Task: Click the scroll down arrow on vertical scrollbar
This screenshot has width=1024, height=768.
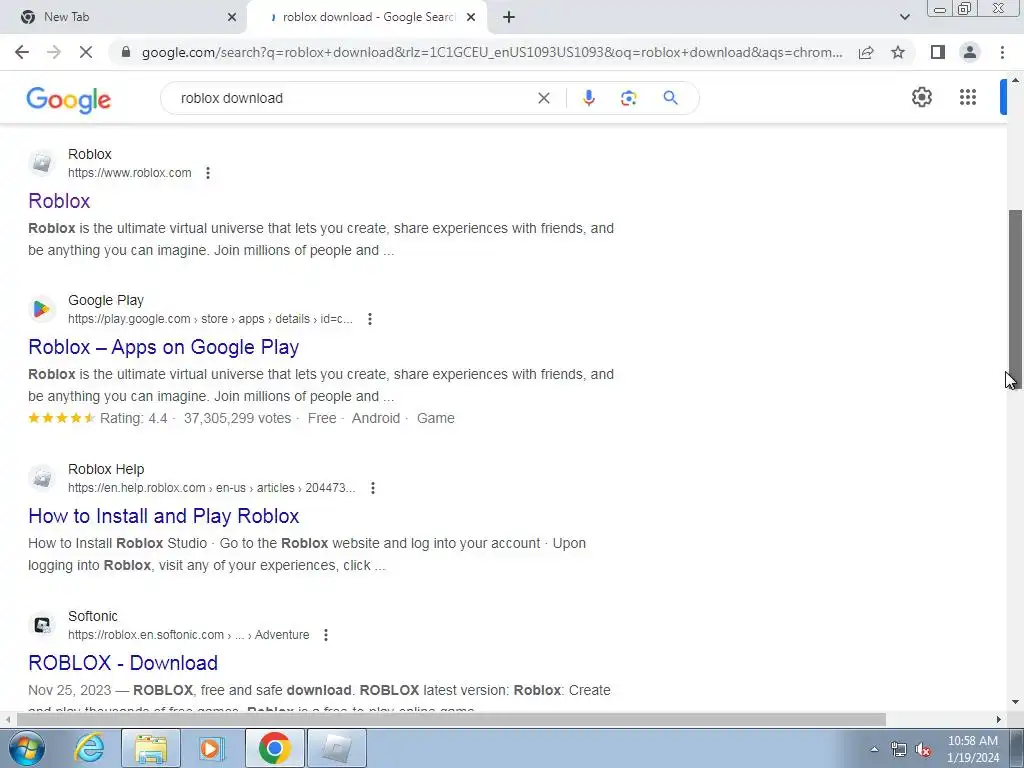Action: [x=1016, y=703]
